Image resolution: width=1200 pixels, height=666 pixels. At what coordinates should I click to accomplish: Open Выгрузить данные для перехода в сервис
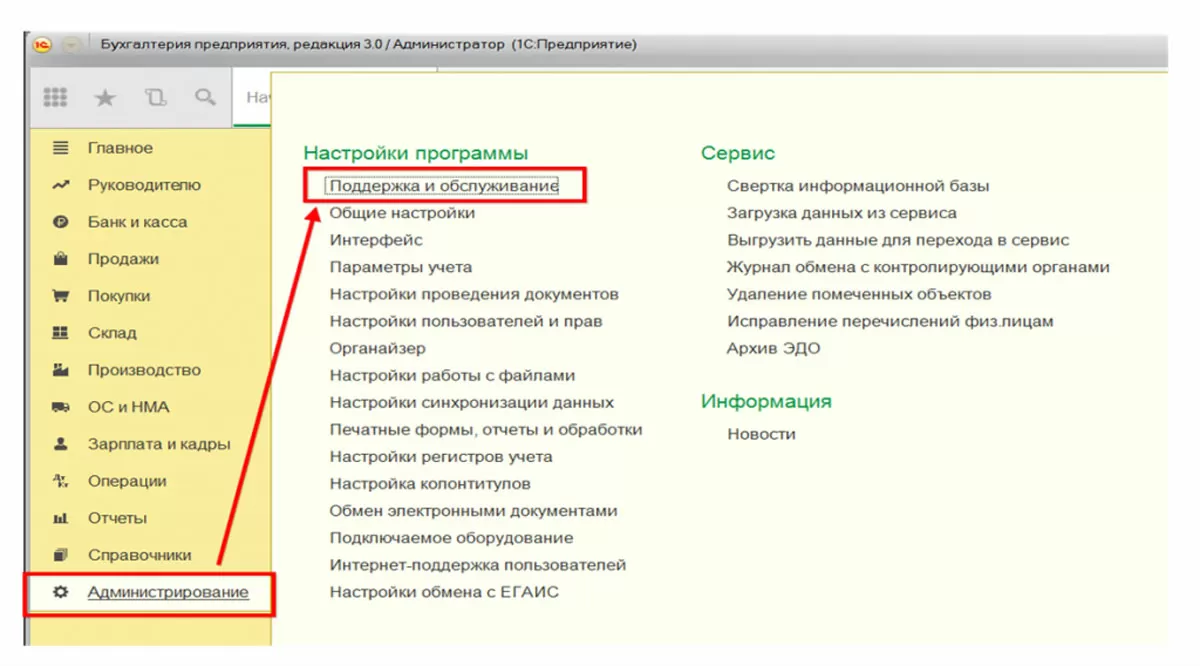[x=898, y=240]
